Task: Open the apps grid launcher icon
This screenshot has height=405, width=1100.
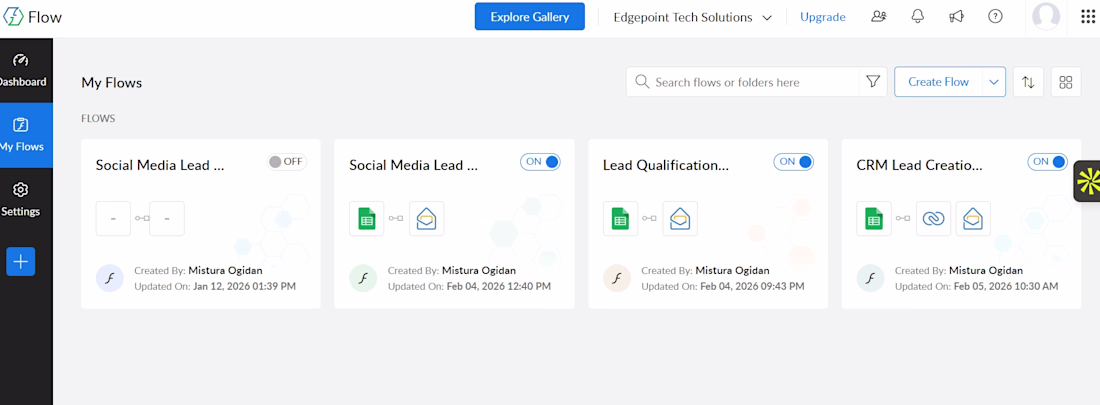Action: 1088,16
